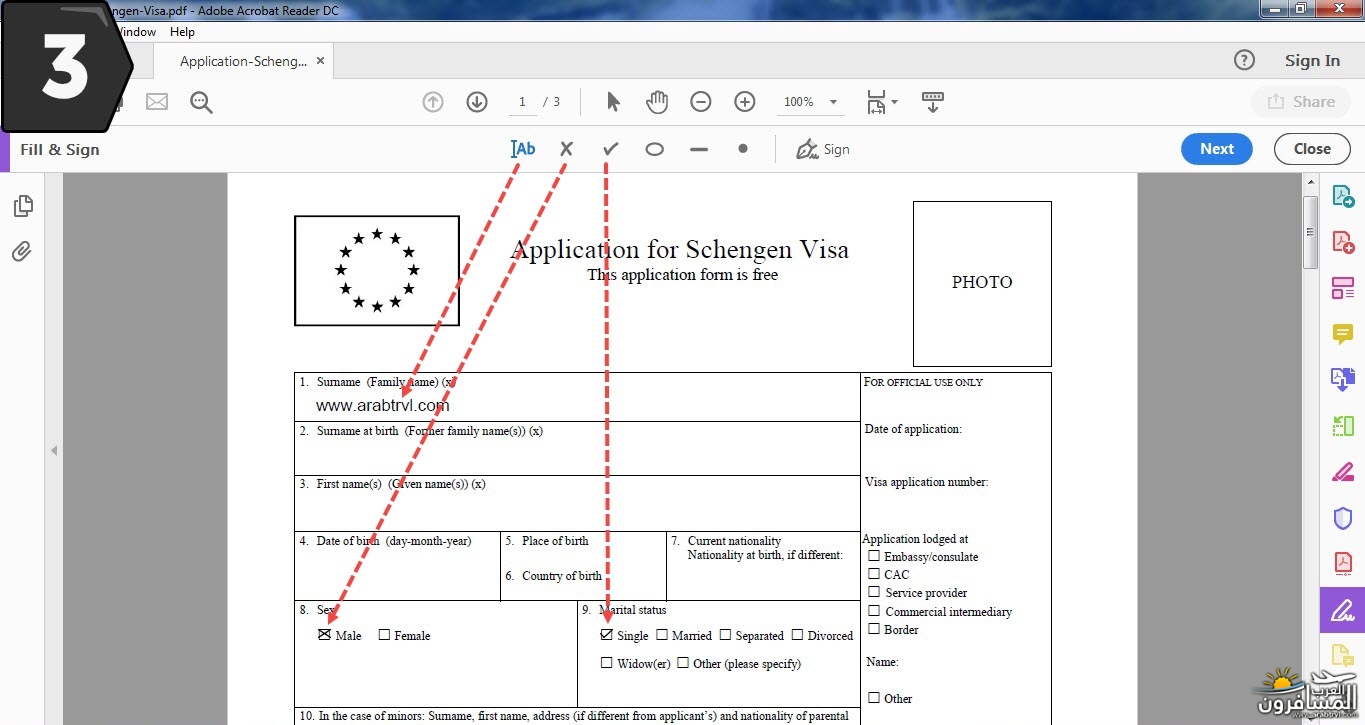Open the yellow Comment tool
This screenshot has height=725, width=1365.
[1342, 334]
